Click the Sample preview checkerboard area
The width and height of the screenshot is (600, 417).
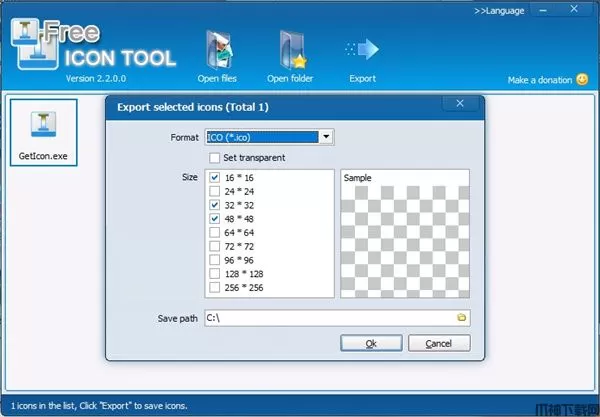pyautogui.click(x=405, y=240)
